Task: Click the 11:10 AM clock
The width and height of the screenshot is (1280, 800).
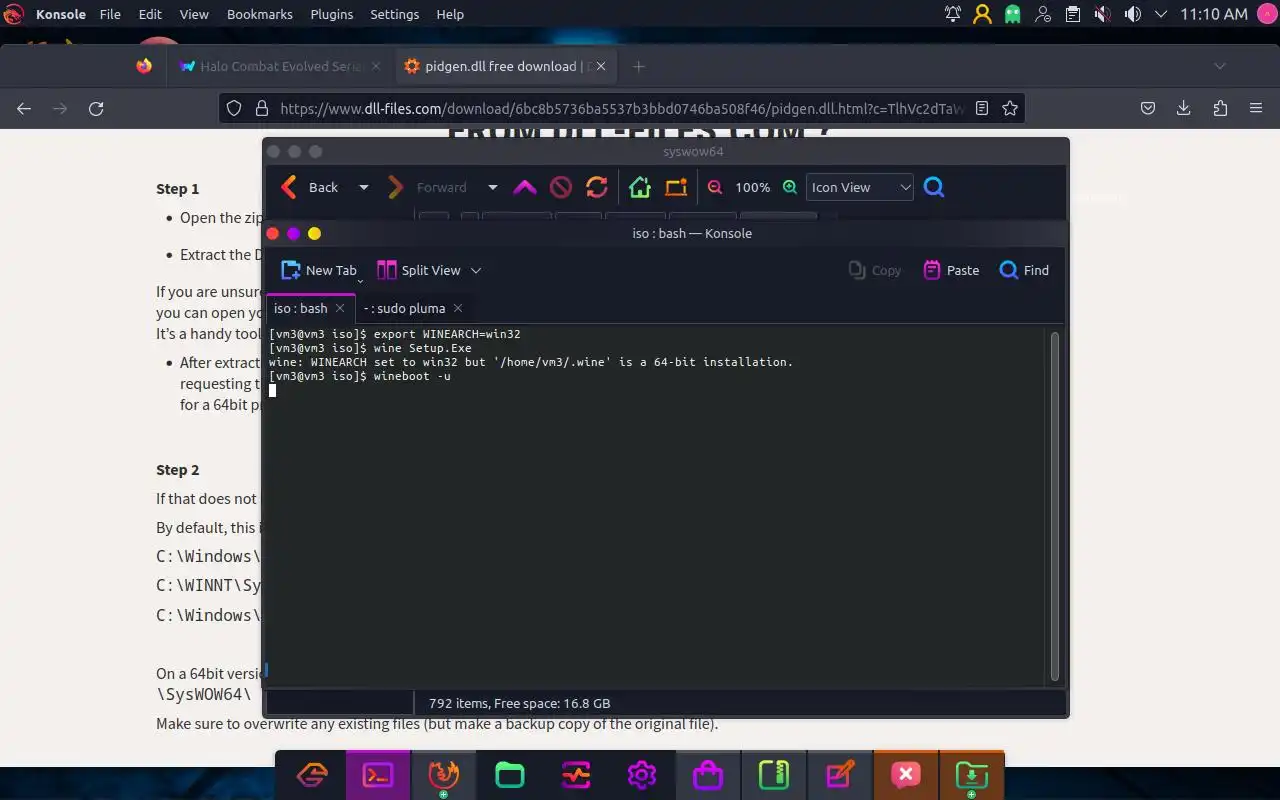Action: pos(1214,14)
